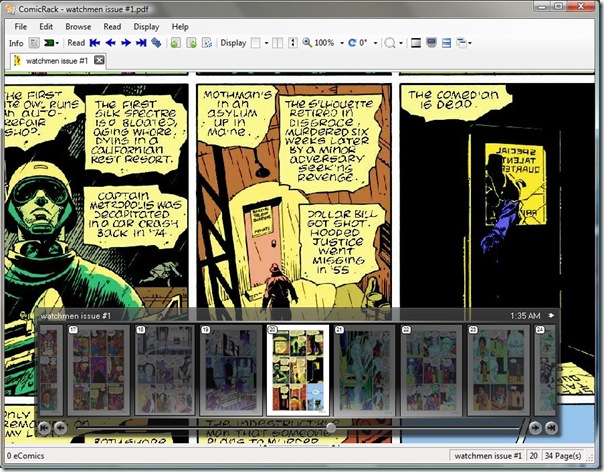Click the green comic display icon

tap(49, 43)
